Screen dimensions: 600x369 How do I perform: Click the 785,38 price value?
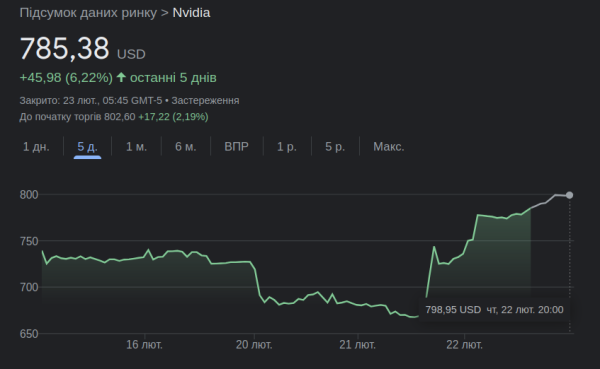coord(65,49)
